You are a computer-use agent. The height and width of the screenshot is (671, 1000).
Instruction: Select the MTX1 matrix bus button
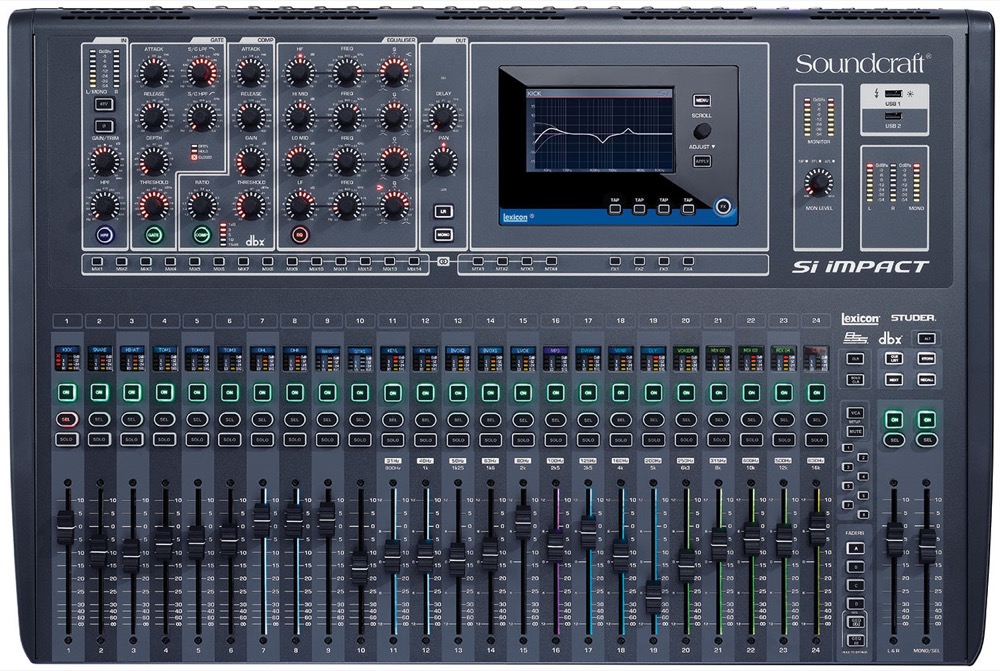click(478, 261)
